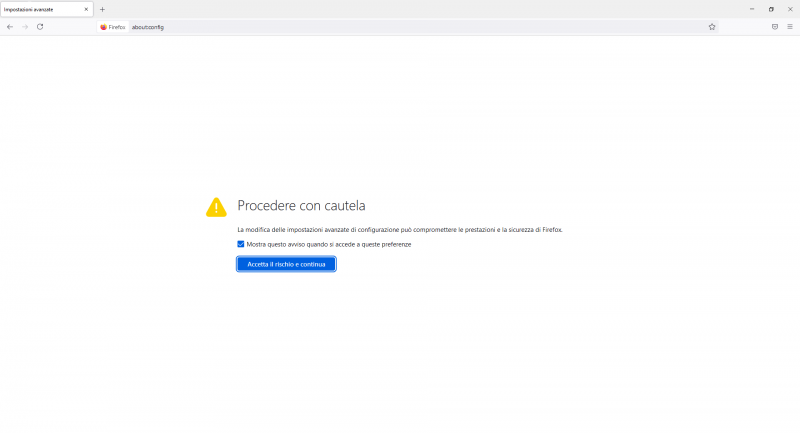Open the Firefox hamburger menu
Screen dimensions: 800x433
(790, 27)
